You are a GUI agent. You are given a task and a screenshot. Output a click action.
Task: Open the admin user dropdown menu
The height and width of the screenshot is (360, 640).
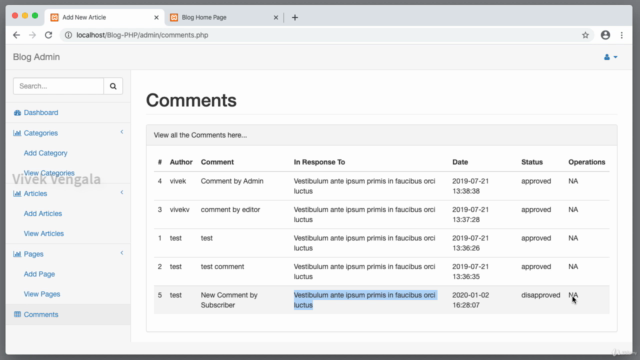pos(611,57)
